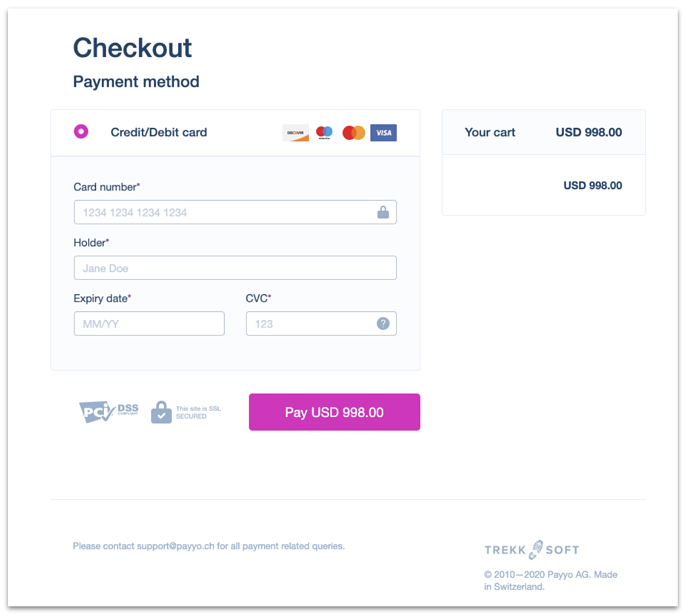
Task: Click the Mastercard logo
Action: click(x=354, y=133)
